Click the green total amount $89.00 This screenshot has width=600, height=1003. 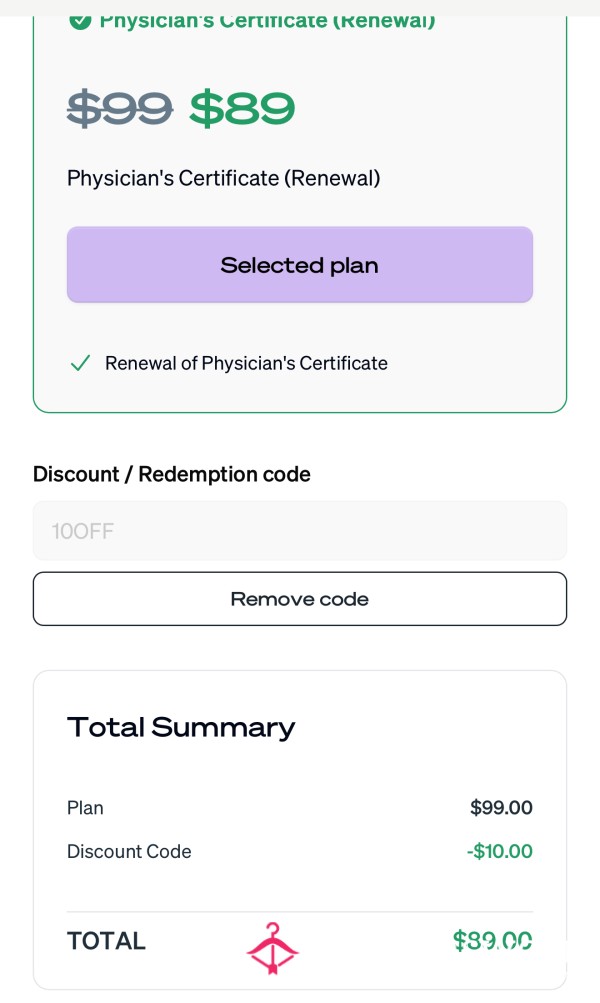[493, 941]
